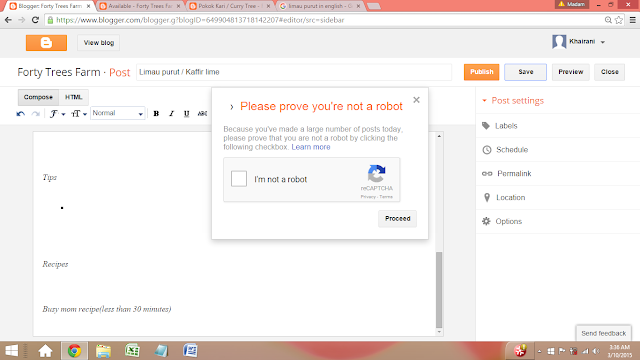640x360 pixels.
Task: Reload the page
Action: [36, 20]
